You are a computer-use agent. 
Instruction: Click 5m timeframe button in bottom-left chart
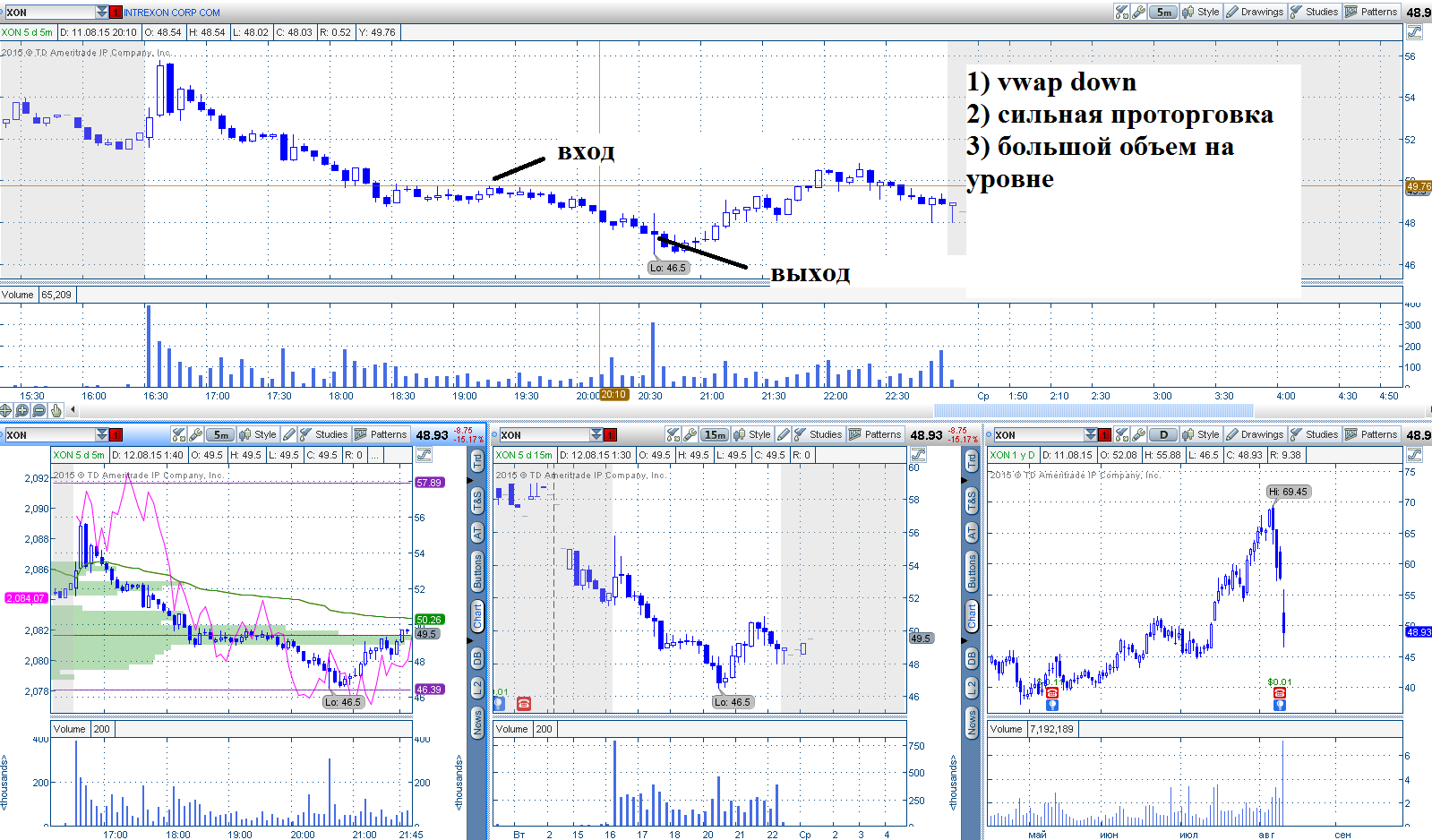pyautogui.click(x=220, y=434)
